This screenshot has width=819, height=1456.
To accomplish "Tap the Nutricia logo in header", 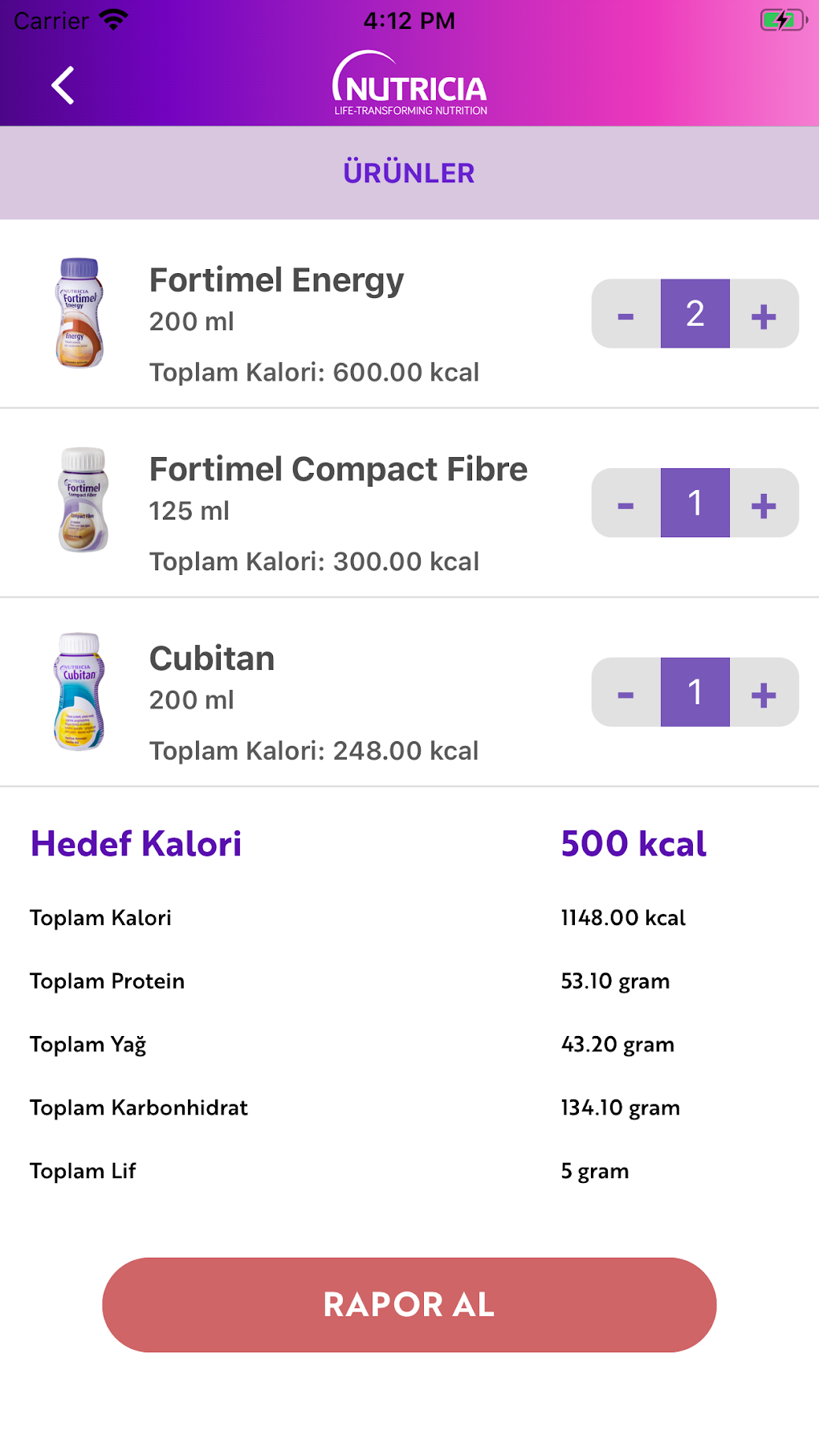I will 409,84.
